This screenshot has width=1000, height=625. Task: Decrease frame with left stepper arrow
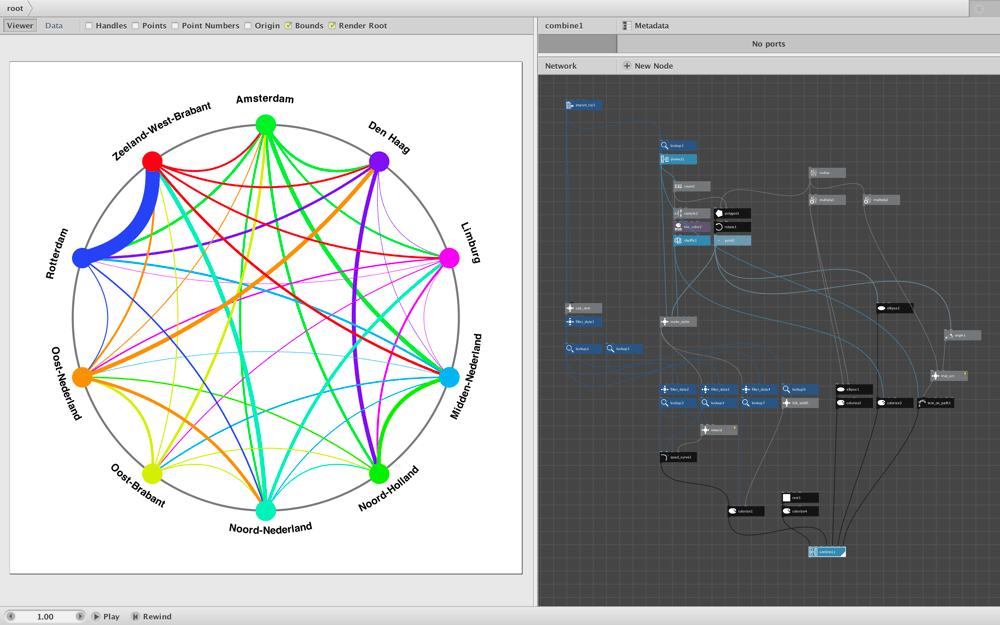coord(10,616)
